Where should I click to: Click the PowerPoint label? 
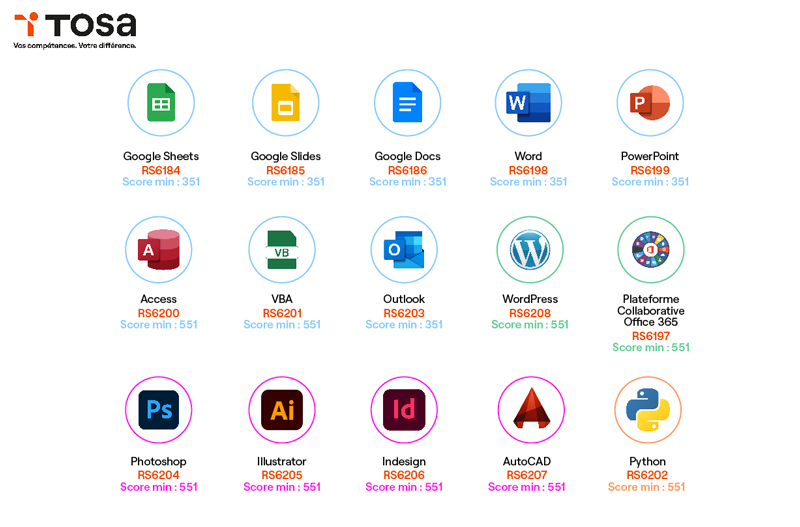pos(650,156)
